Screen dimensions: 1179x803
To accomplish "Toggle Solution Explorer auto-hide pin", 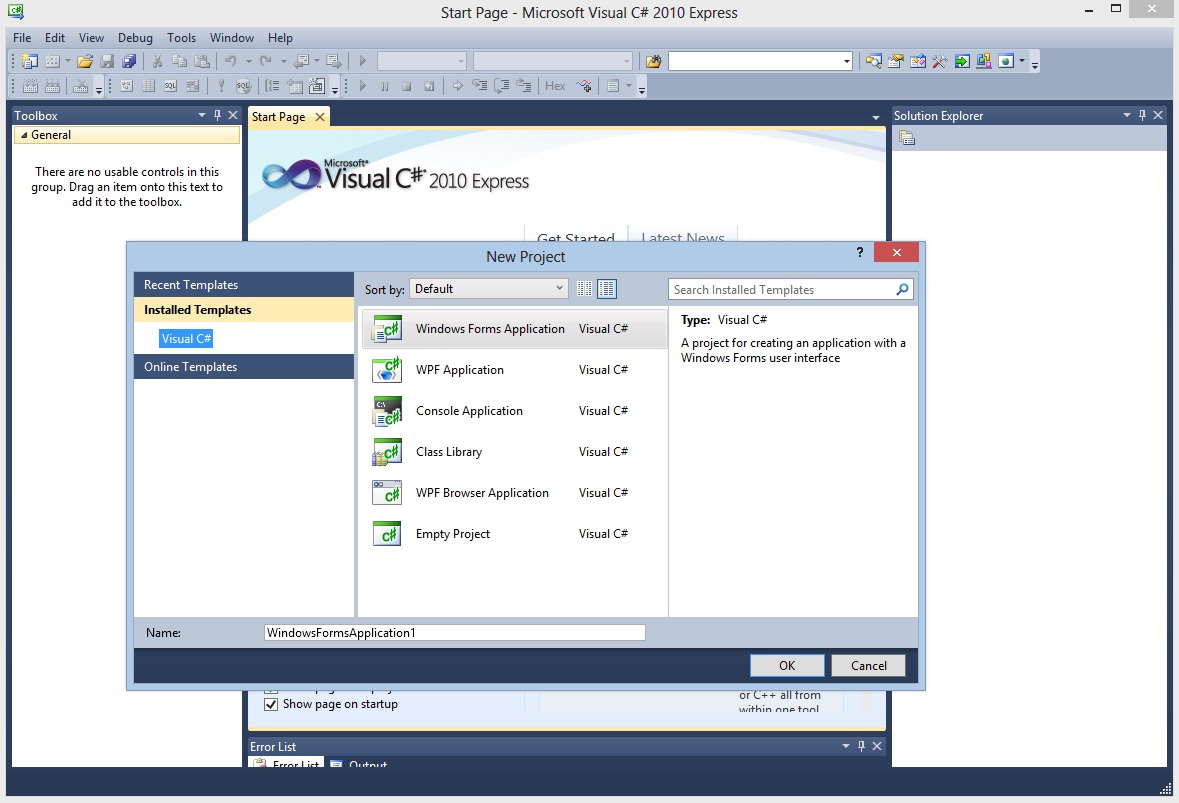I will (1142, 115).
